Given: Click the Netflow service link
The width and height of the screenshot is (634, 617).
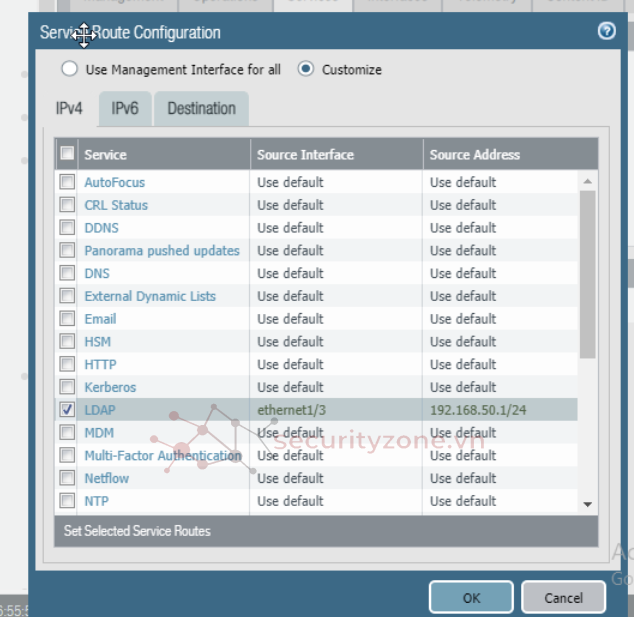Looking at the screenshot, I should pyautogui.click(x=107, y=478).
